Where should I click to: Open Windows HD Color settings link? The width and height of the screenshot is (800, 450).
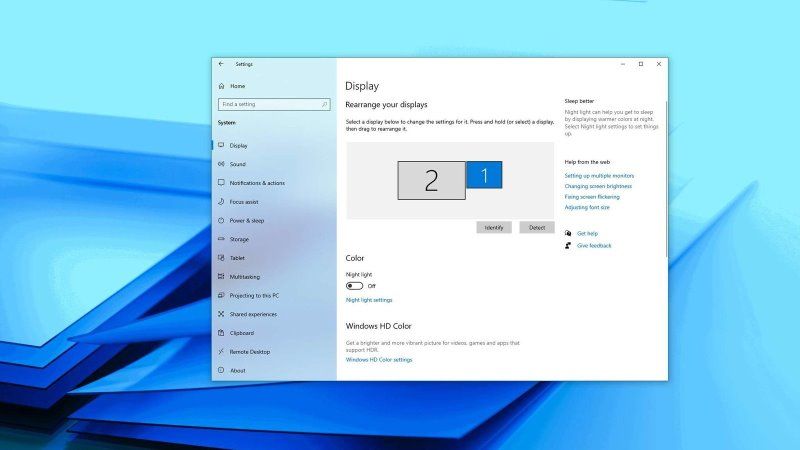[379, 360]
